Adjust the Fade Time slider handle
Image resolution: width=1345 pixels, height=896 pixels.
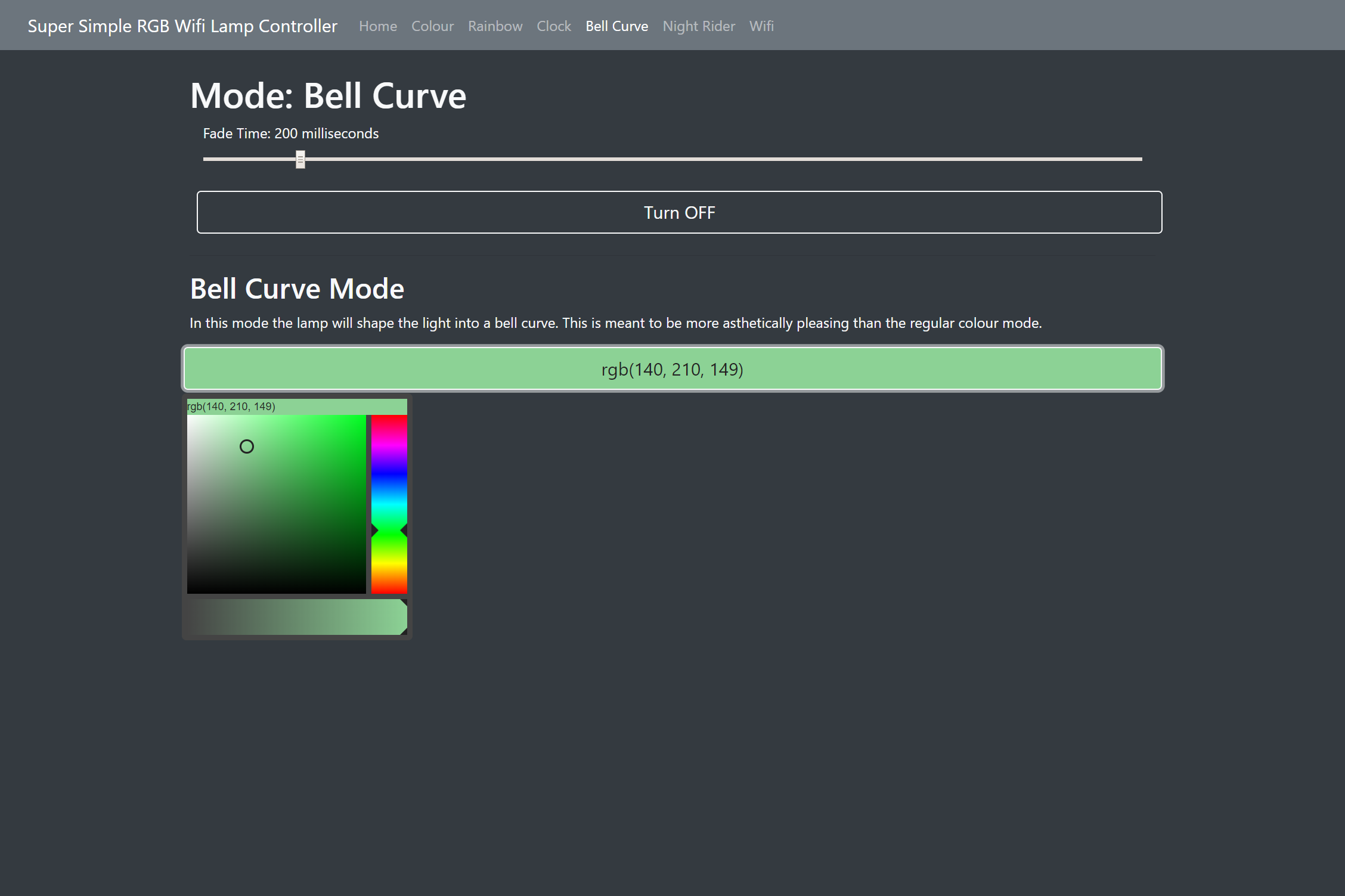(x=300, y=159)
